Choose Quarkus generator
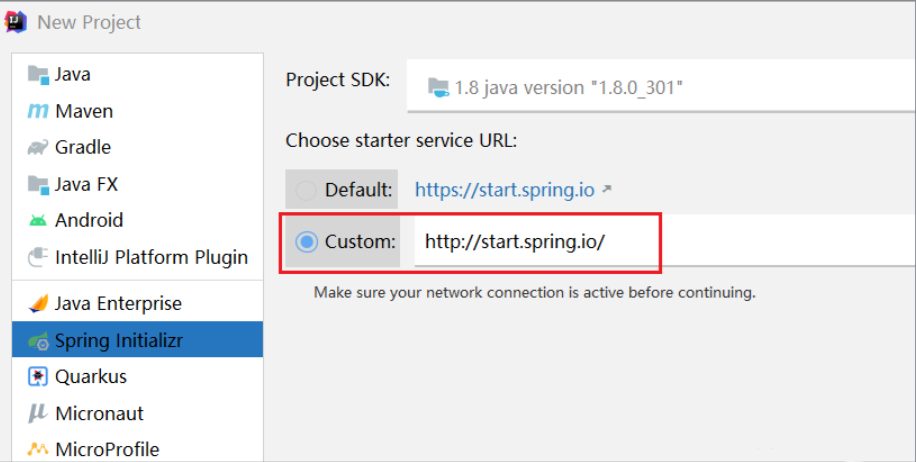916x462 pixels. point(137,377)
